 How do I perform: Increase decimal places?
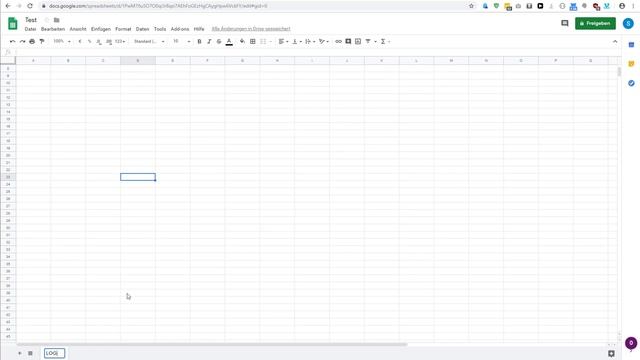tap(109, 41)
